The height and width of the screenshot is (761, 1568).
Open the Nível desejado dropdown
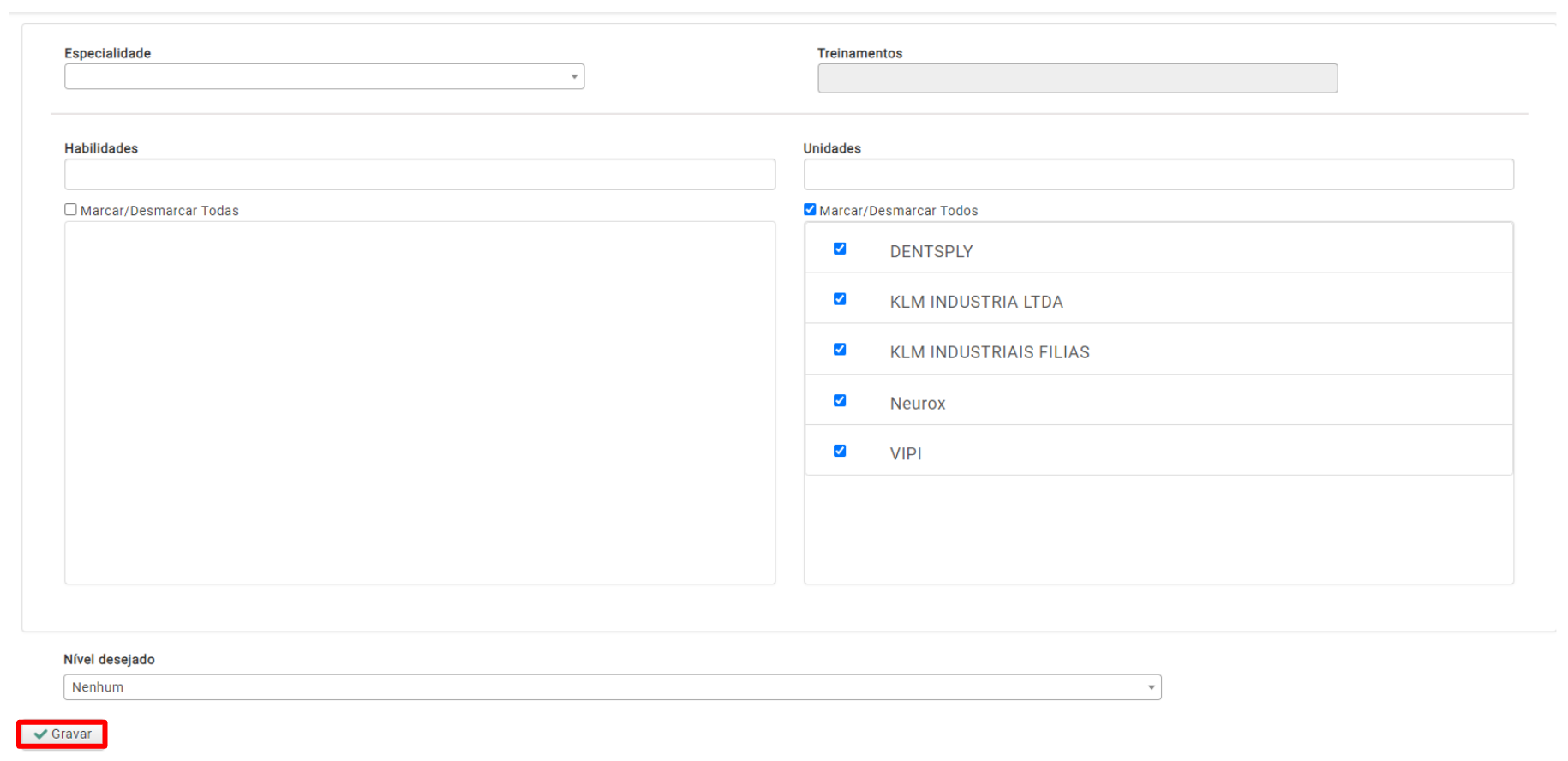tap(613, 687)
